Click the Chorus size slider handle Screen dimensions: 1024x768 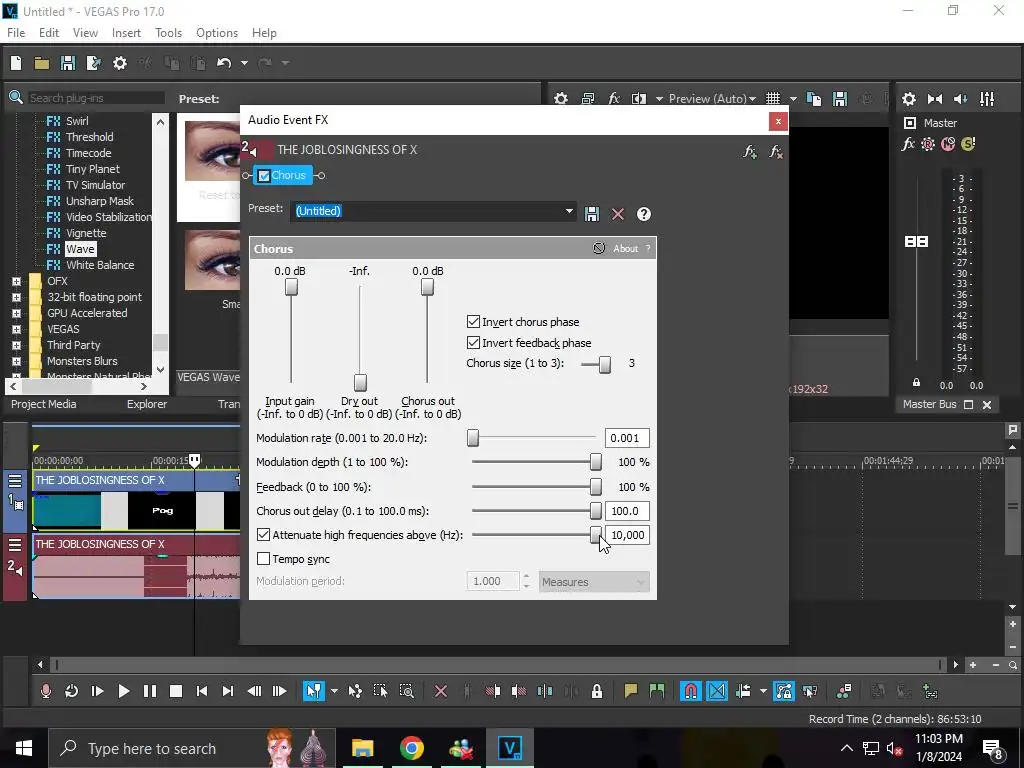click(605, 364)
